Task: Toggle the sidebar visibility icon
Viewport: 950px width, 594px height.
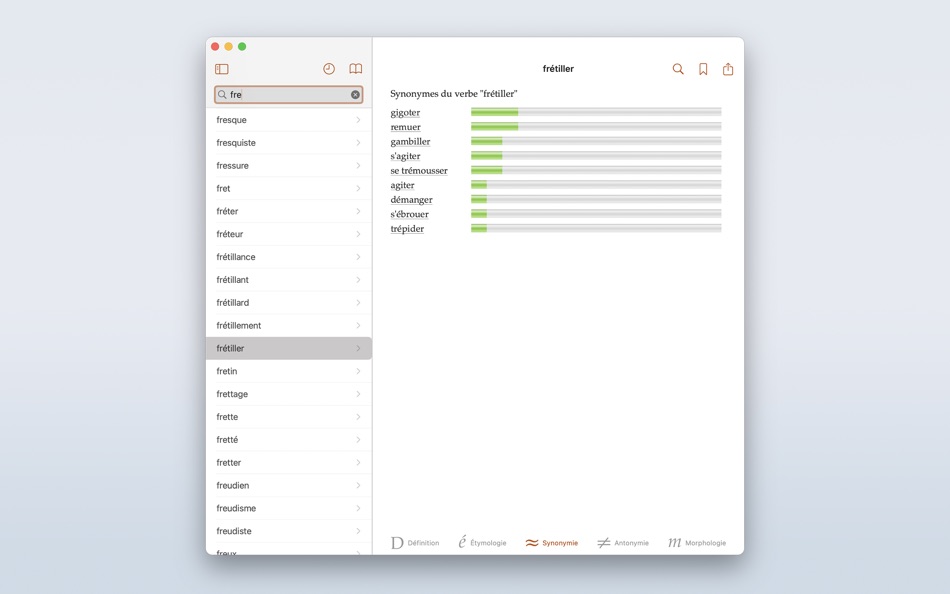Action: [222, 69]
